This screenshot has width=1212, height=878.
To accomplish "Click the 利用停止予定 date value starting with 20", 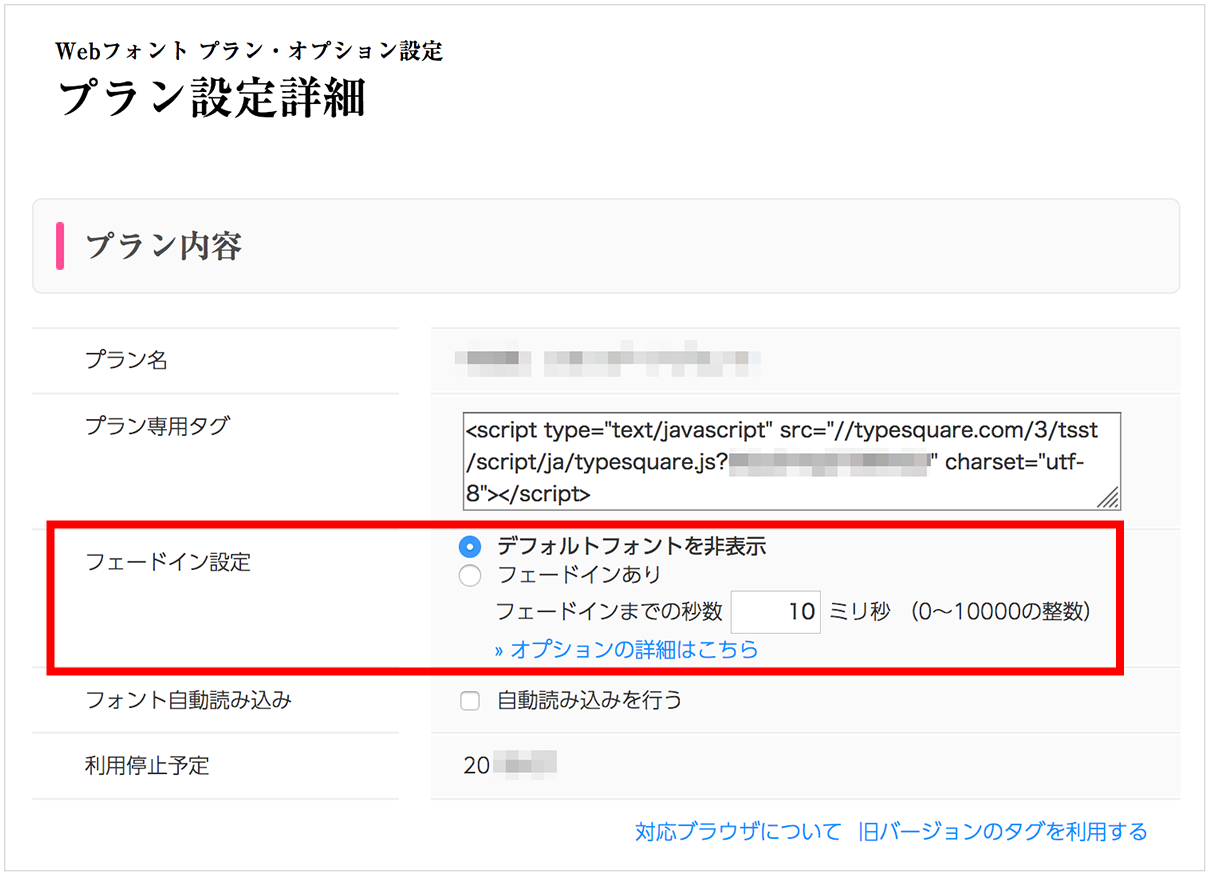I will coord(510,767).
